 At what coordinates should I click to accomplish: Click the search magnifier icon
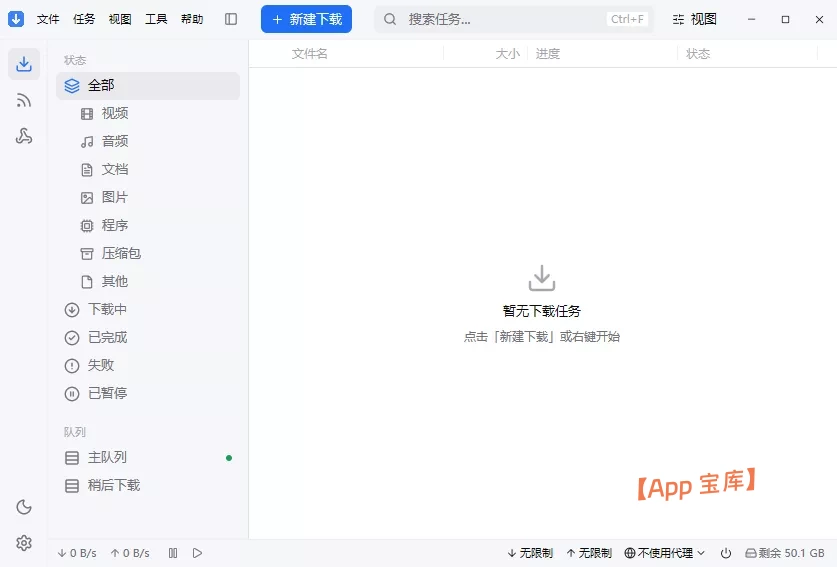pos(390,19)
